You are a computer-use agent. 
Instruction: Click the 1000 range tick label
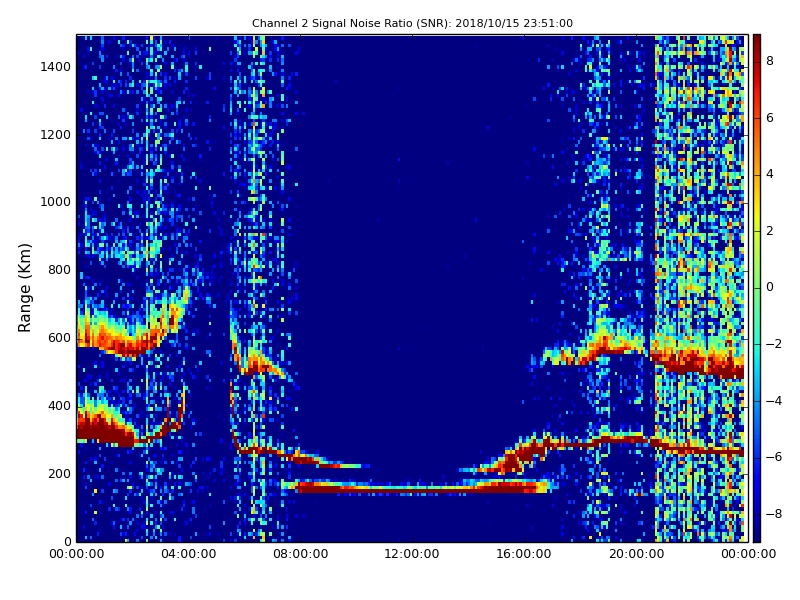pyautogui.click(x=55, y=202)
